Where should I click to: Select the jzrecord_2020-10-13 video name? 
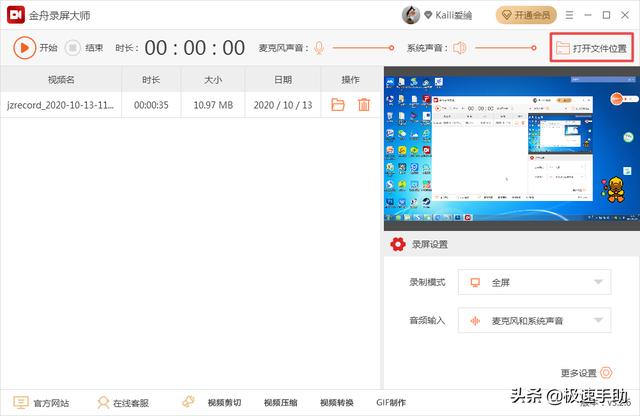click(x=60, y=105)
